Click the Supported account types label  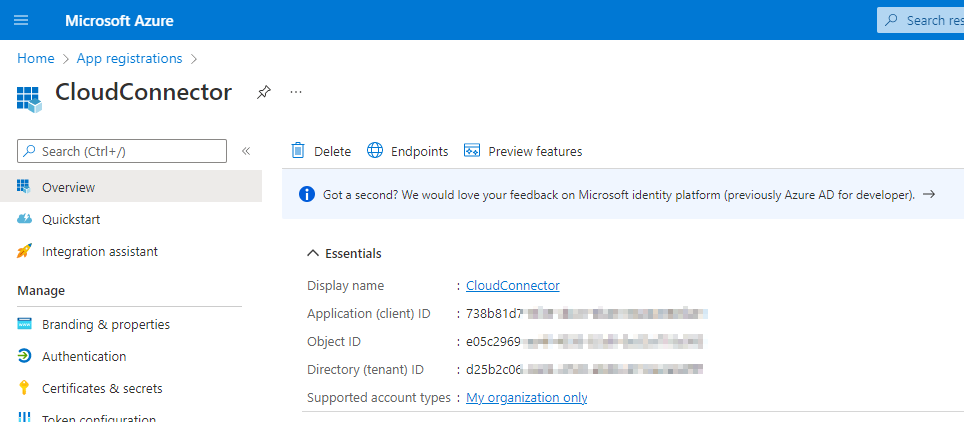(379, 397)
